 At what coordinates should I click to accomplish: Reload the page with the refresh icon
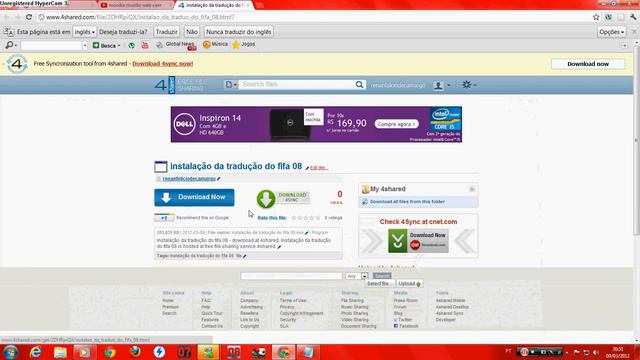(29, 17)
